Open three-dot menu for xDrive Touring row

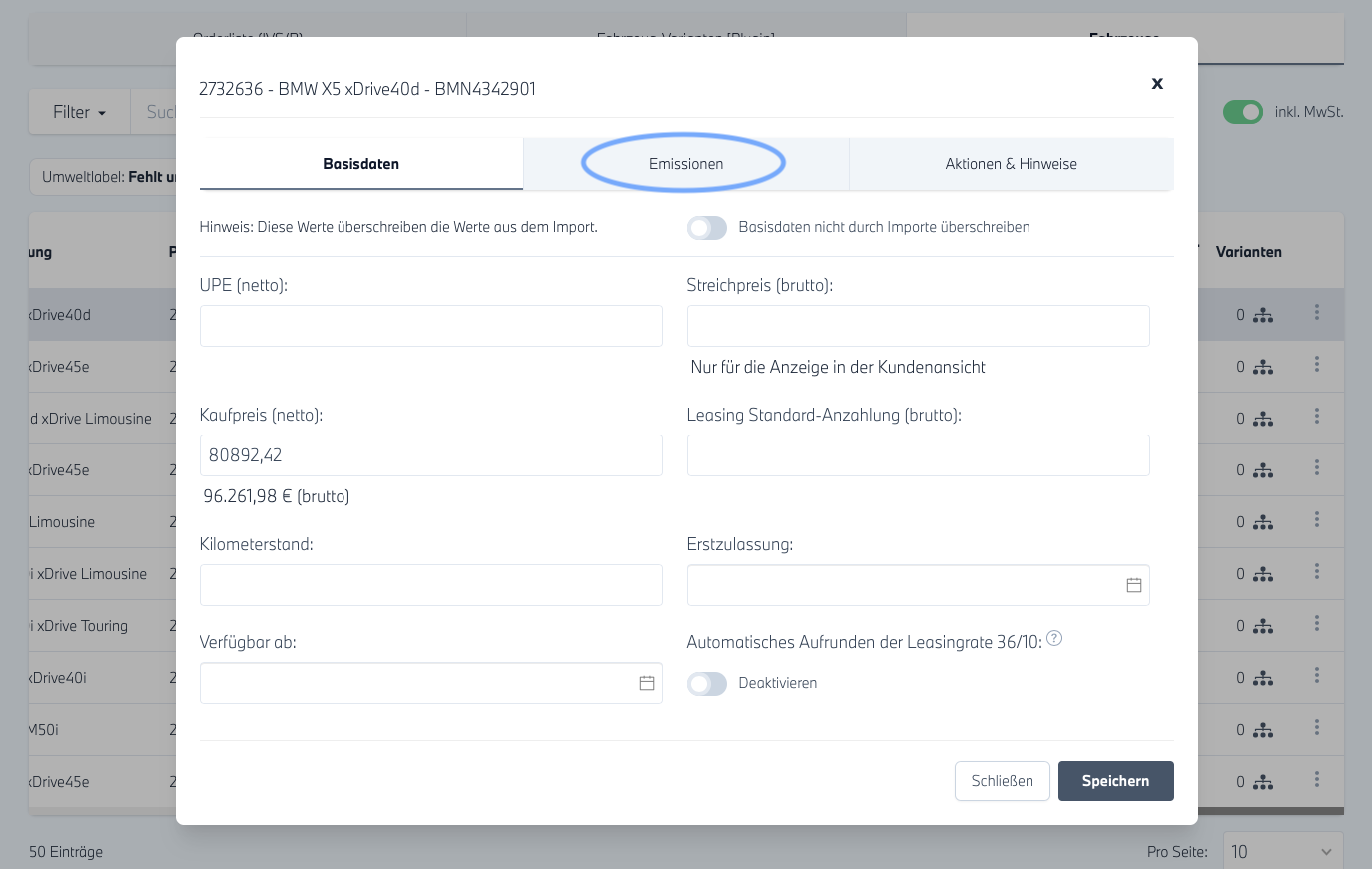pos(1317,624)
